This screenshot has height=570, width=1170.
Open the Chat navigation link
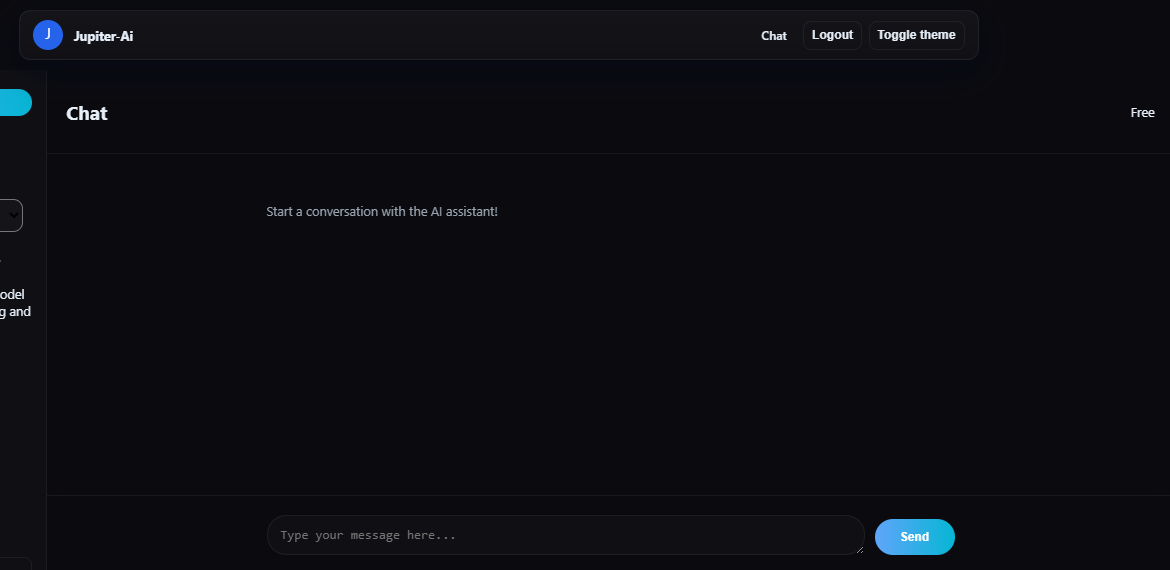tap(774, 36)
